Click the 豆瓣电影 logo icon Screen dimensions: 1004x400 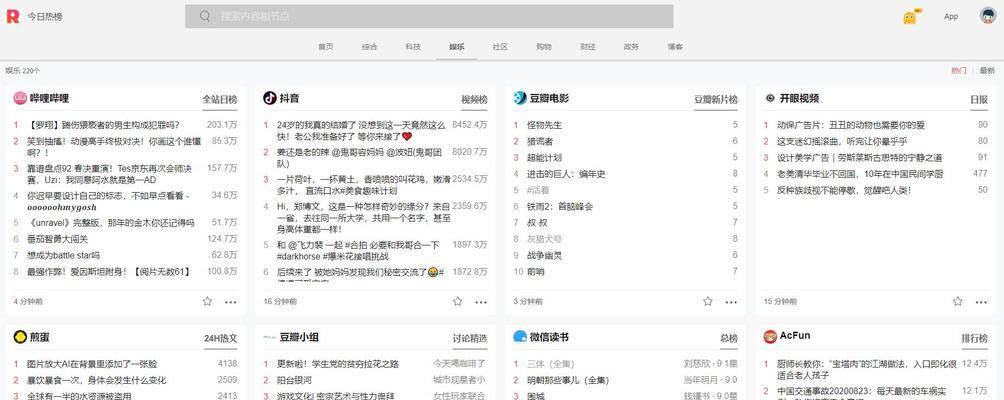click(x=520, y=98)
